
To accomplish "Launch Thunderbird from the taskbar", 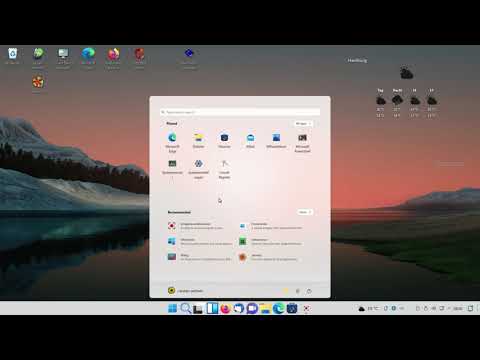I will [x=239, y=308].
